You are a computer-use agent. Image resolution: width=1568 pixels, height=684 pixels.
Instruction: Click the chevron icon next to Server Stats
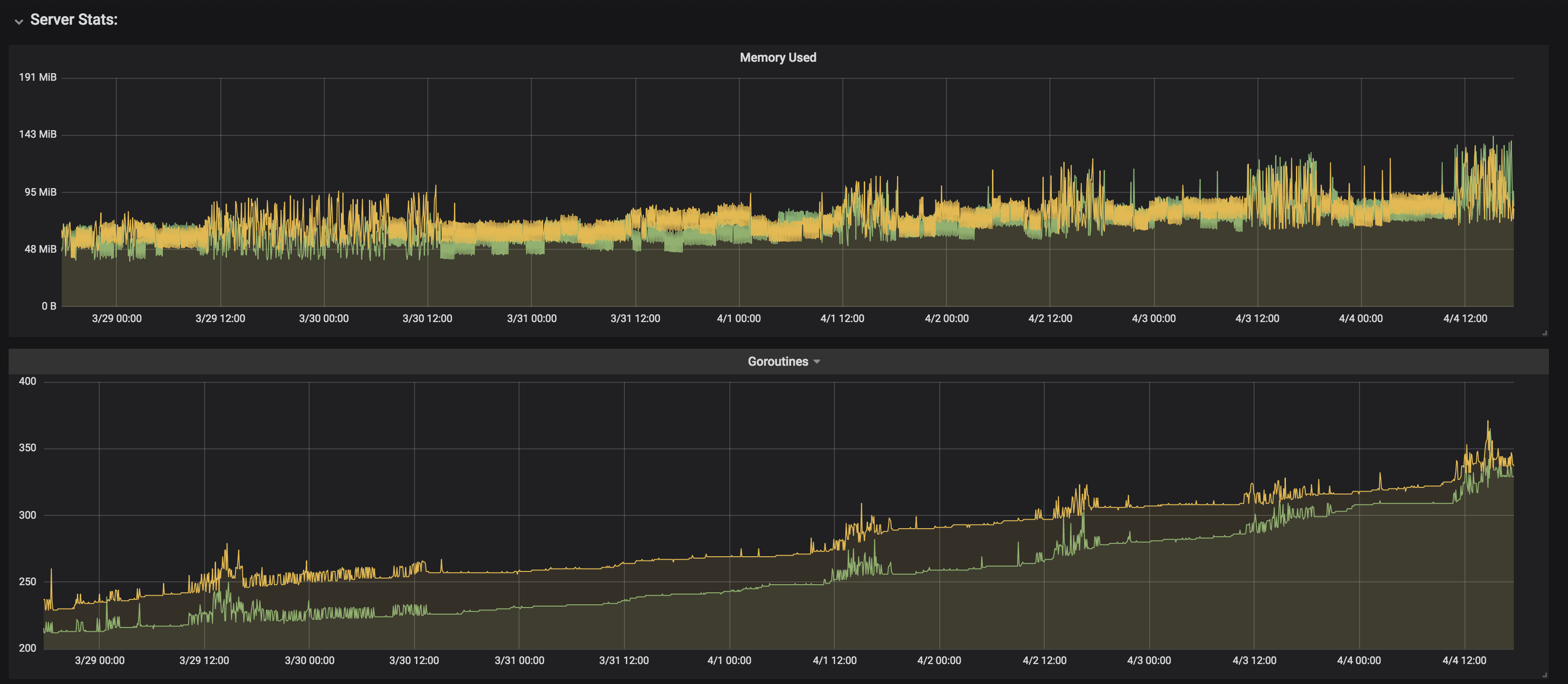pos(18,20)
